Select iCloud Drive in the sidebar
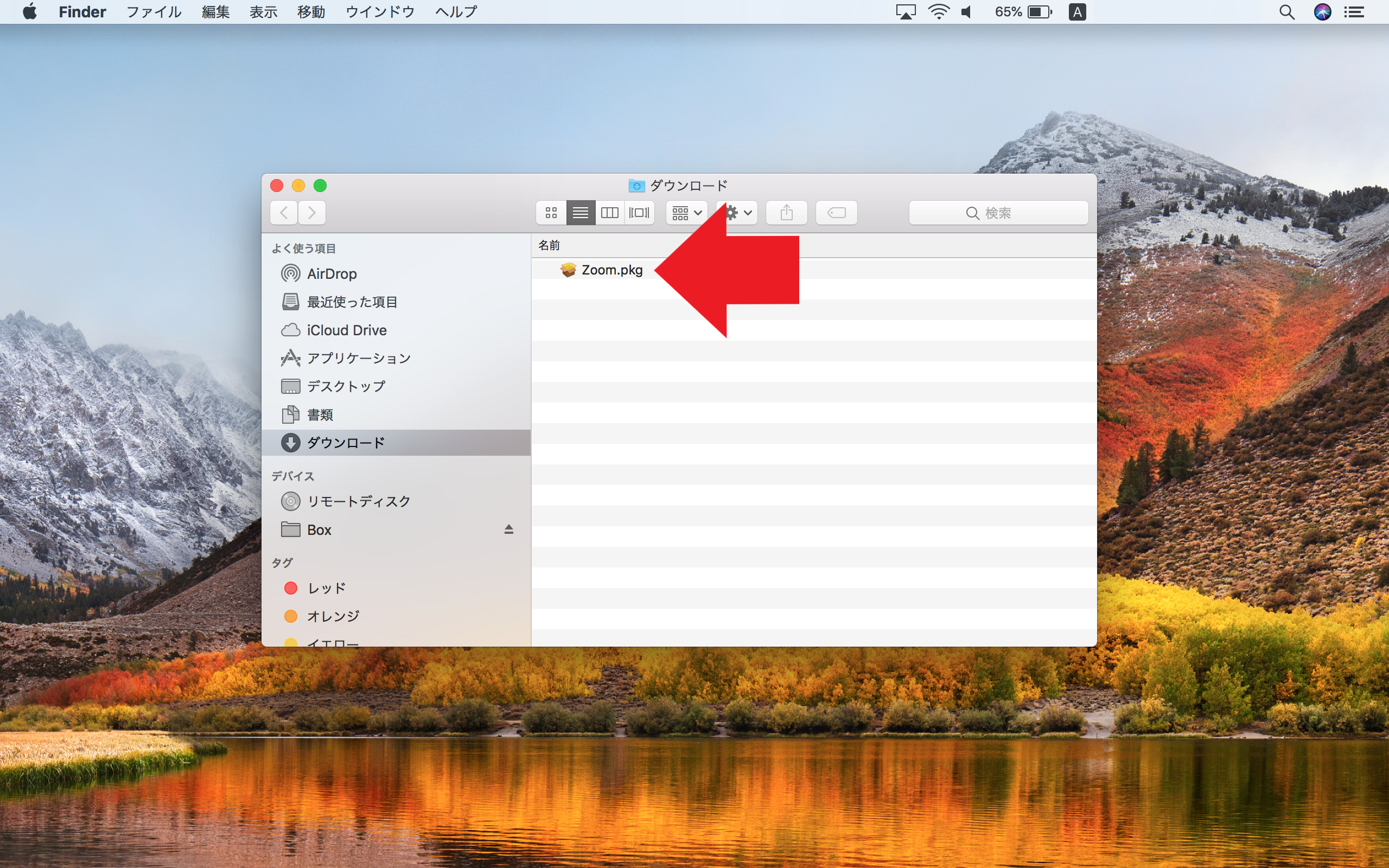 click(346, 330)
